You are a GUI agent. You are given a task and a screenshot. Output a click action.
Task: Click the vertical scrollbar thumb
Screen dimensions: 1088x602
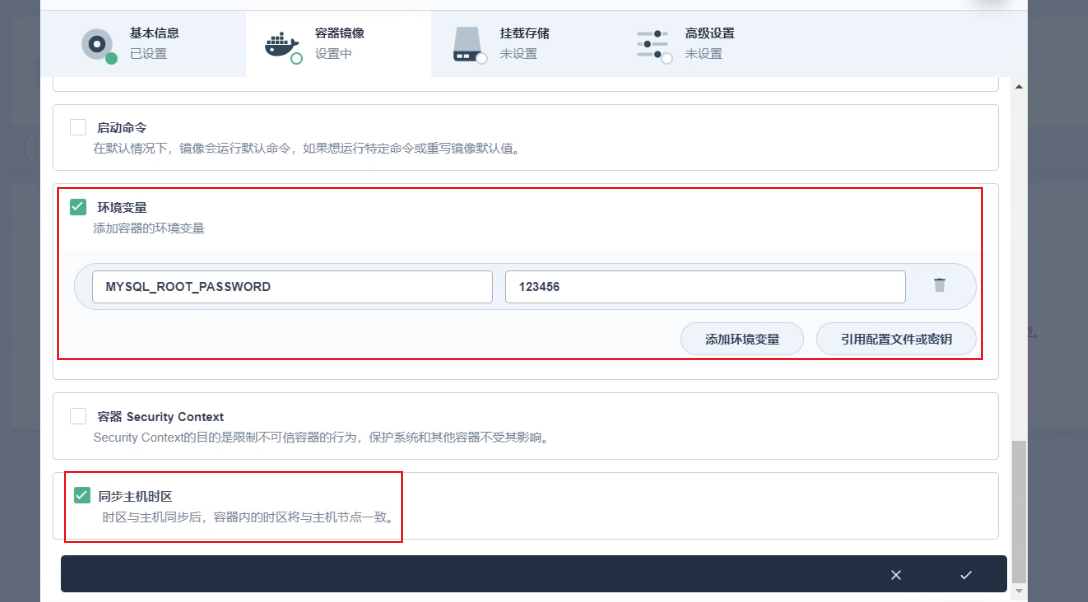(1019, 511)
